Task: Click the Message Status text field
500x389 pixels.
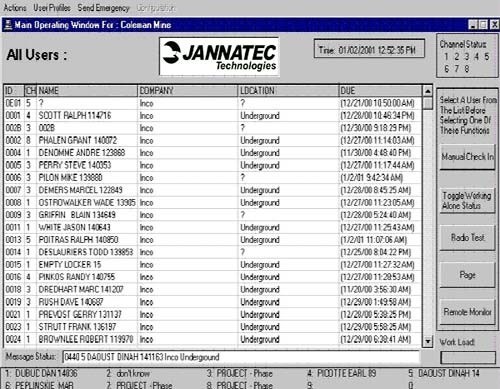Action: (x=241, y=357)
